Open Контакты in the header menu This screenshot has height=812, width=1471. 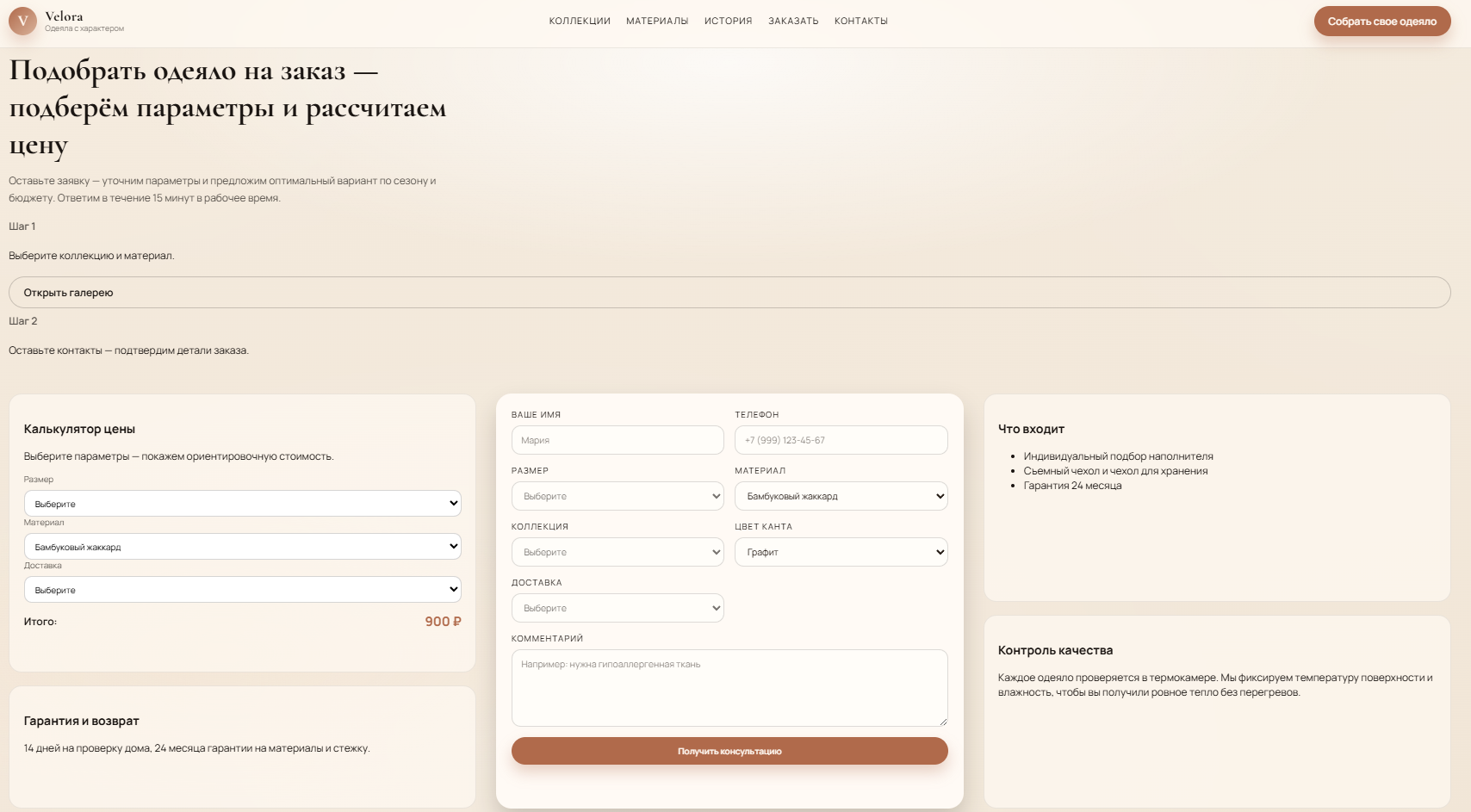(x=861, y=21)
